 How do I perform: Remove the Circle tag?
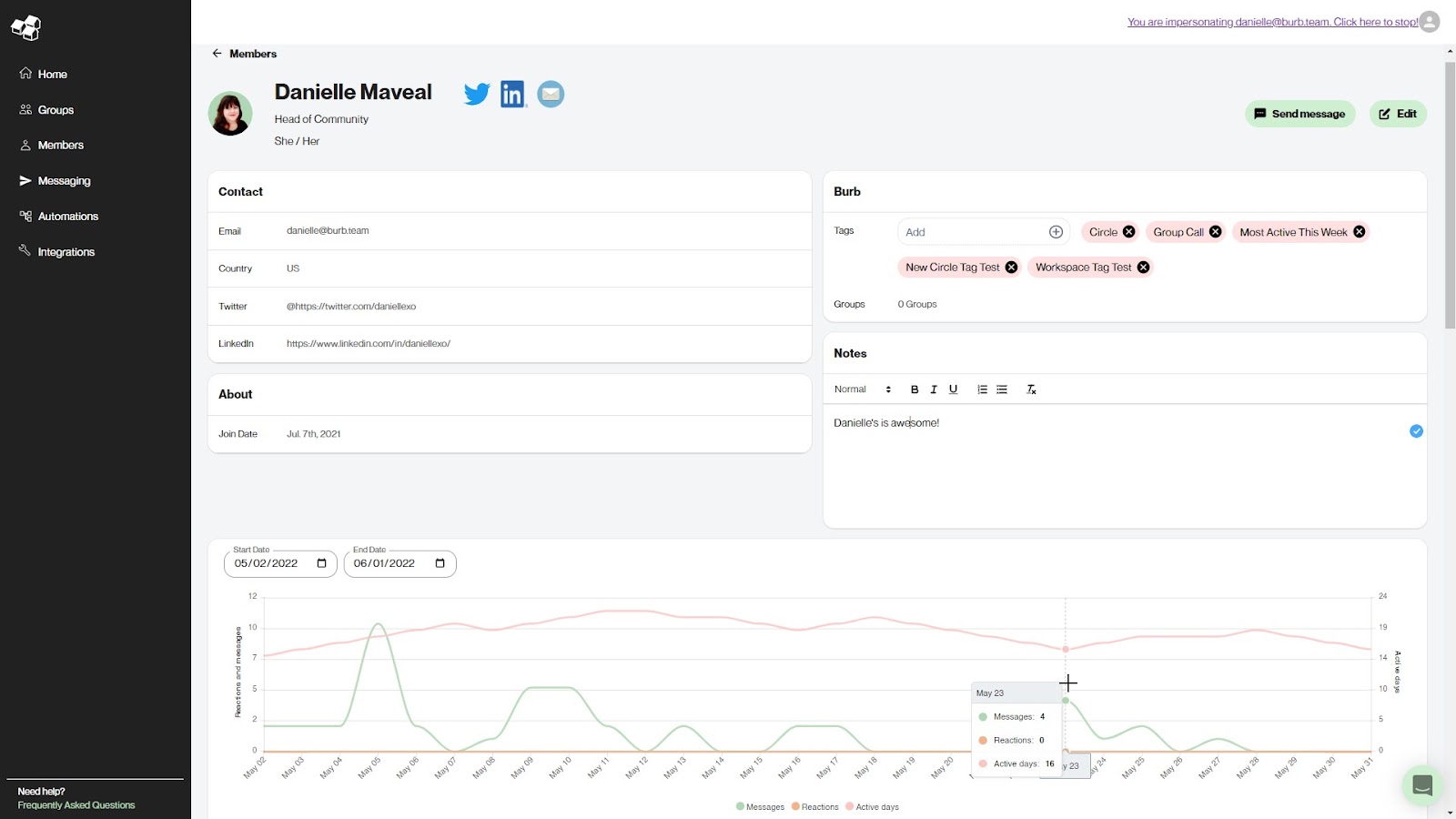click(1128, 232)
